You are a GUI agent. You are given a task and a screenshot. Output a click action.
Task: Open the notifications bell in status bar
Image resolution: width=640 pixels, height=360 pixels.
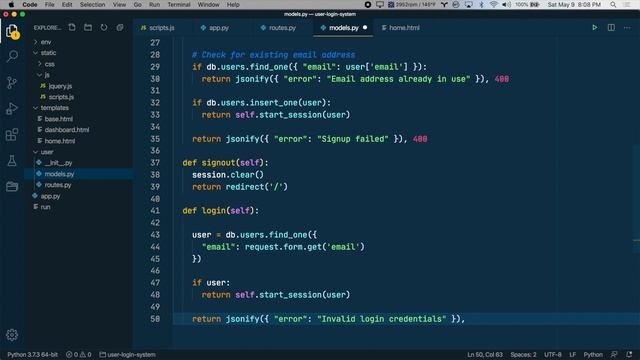click(629, 354)
